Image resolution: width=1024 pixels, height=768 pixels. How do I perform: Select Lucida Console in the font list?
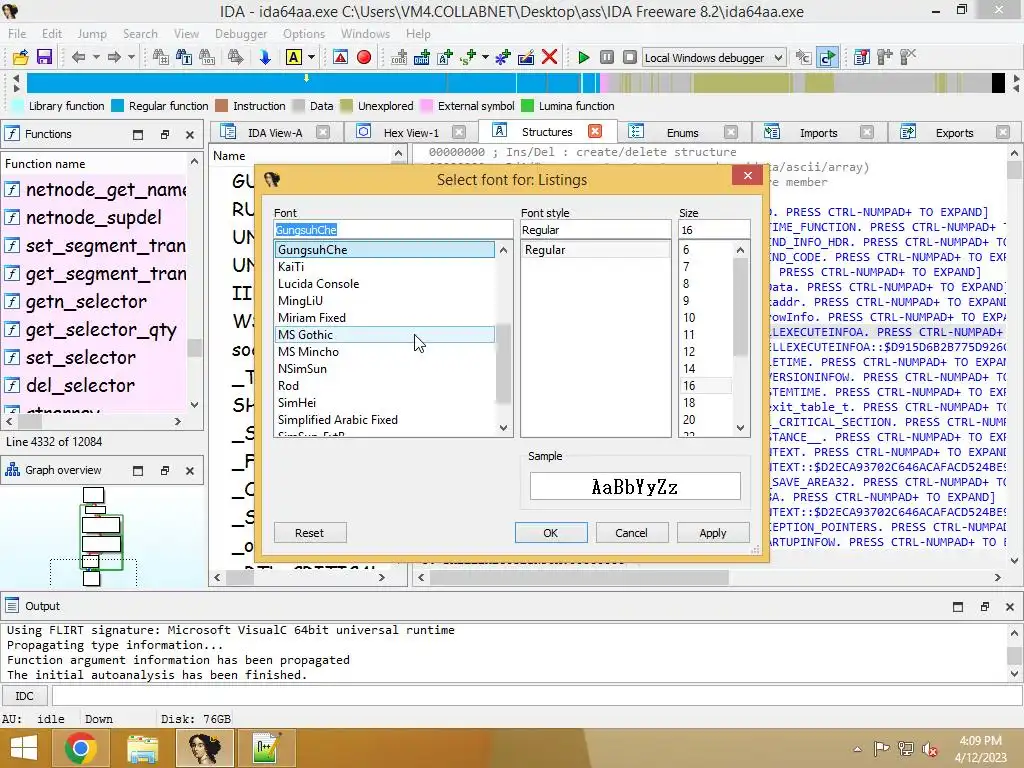tap(384, 283)
